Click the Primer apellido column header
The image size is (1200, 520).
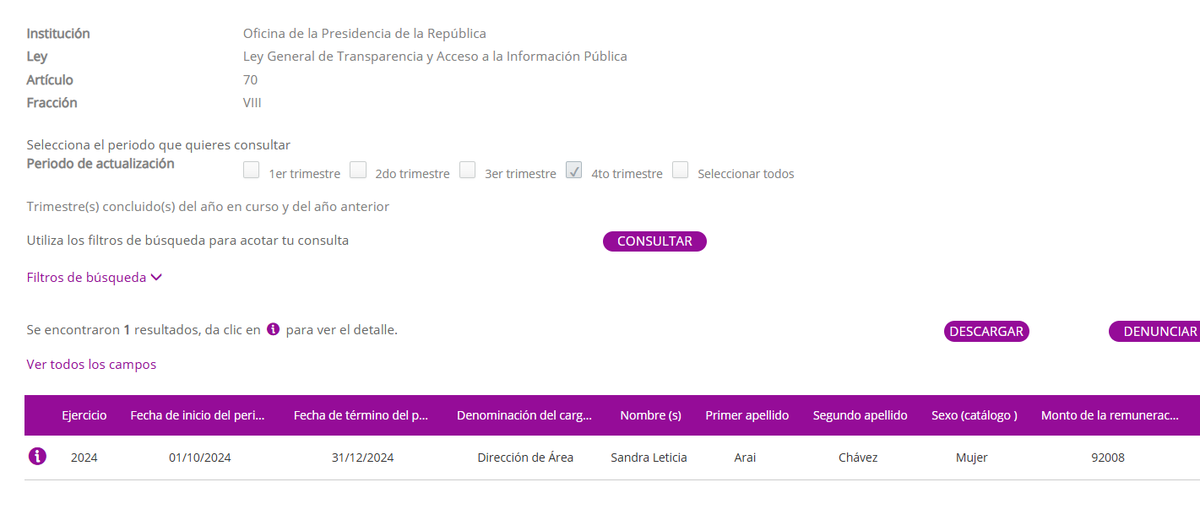[x=747, y=415]
